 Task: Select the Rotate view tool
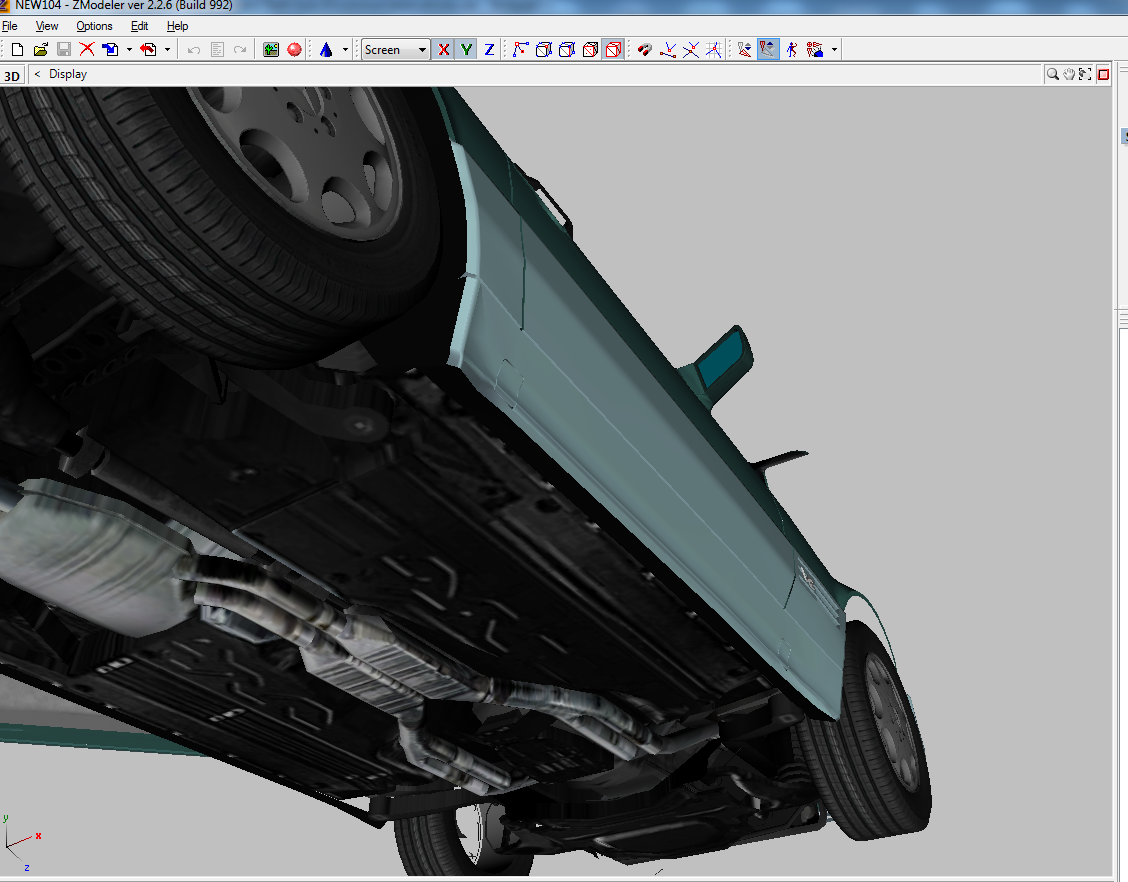(1085, 73)
